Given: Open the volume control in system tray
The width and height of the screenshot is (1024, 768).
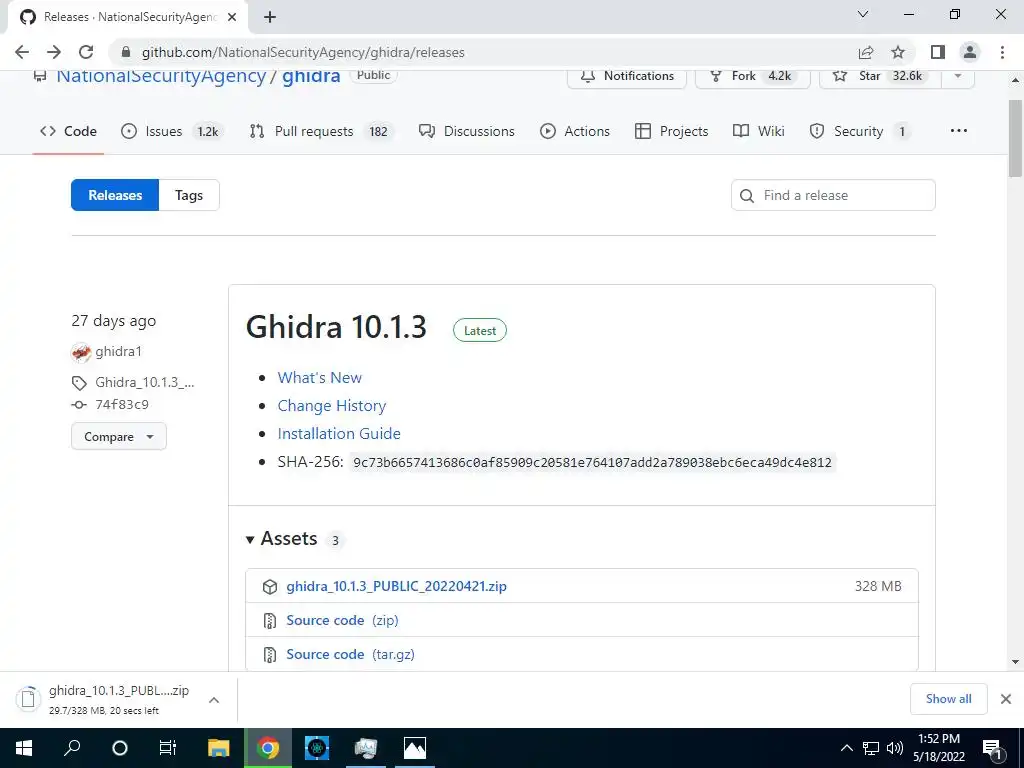Looking at the screenshot, I should pos(895,748).
